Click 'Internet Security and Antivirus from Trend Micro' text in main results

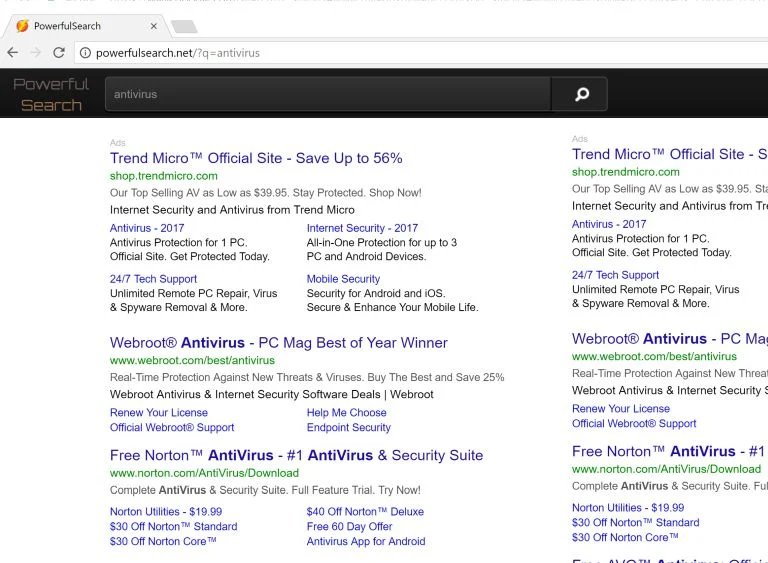click(232, 210)
